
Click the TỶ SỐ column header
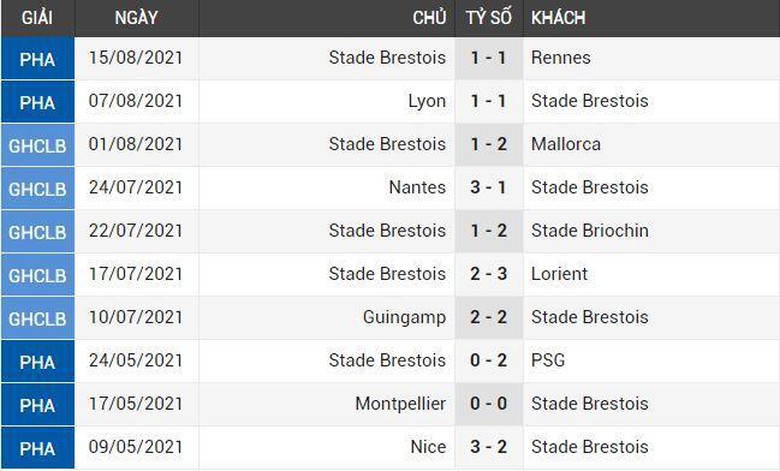click(x=488, y=18)
